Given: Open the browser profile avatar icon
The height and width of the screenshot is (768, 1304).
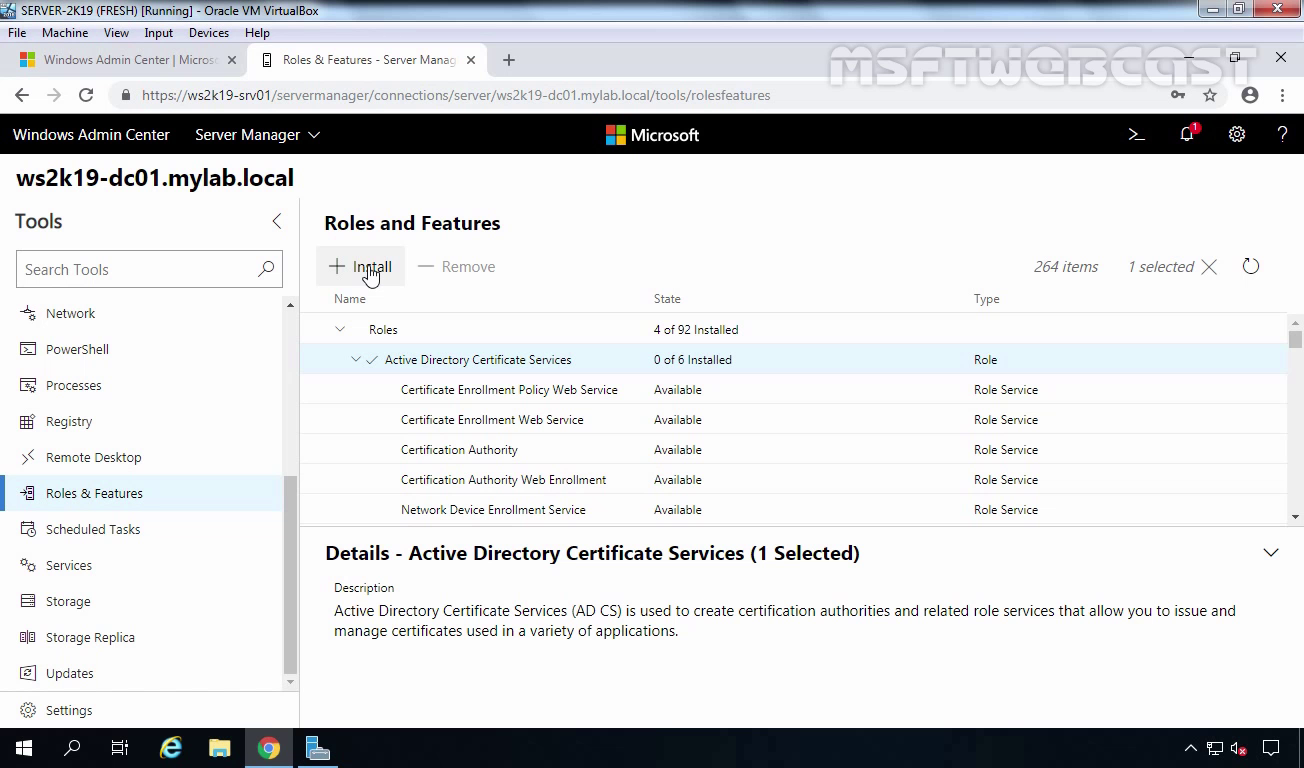Looking at the screenshot, I should pos(1249,95).
